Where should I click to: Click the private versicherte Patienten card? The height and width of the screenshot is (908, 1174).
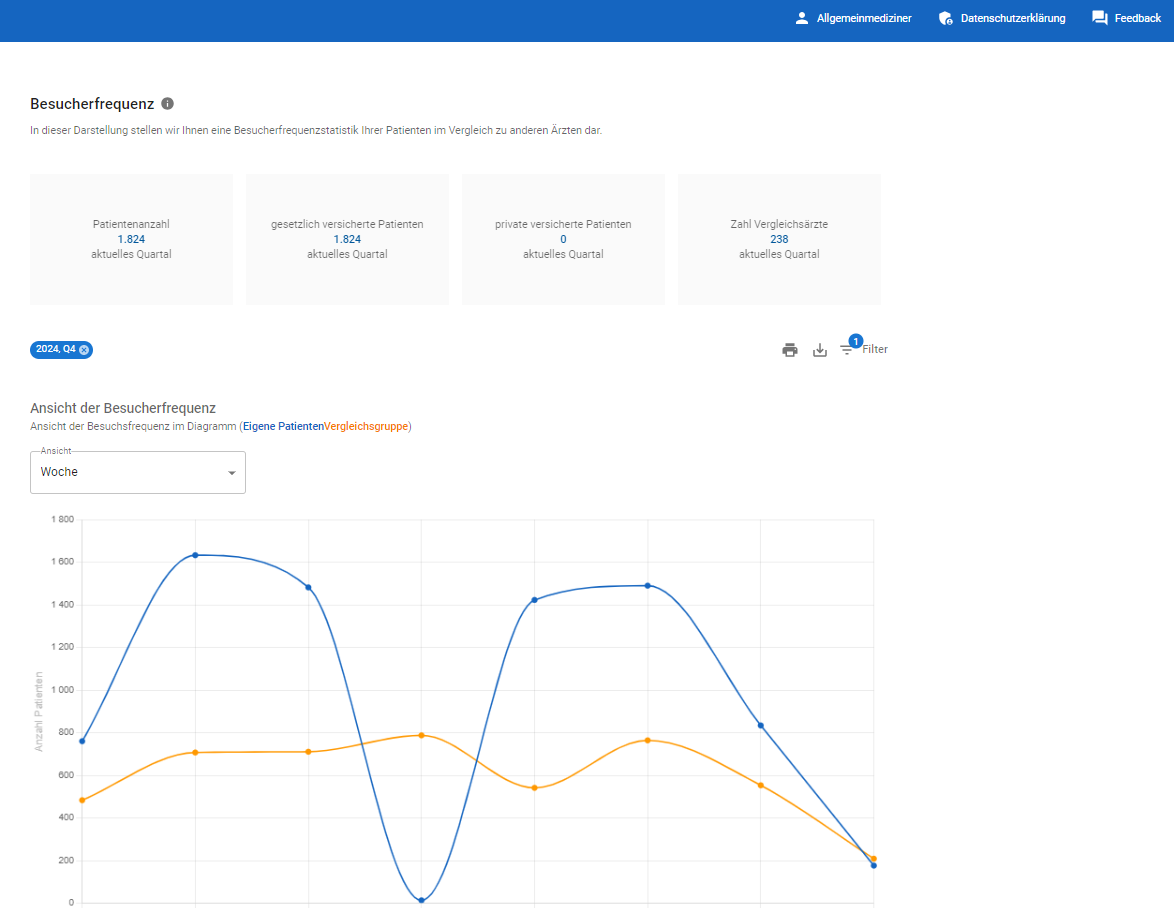563,240
